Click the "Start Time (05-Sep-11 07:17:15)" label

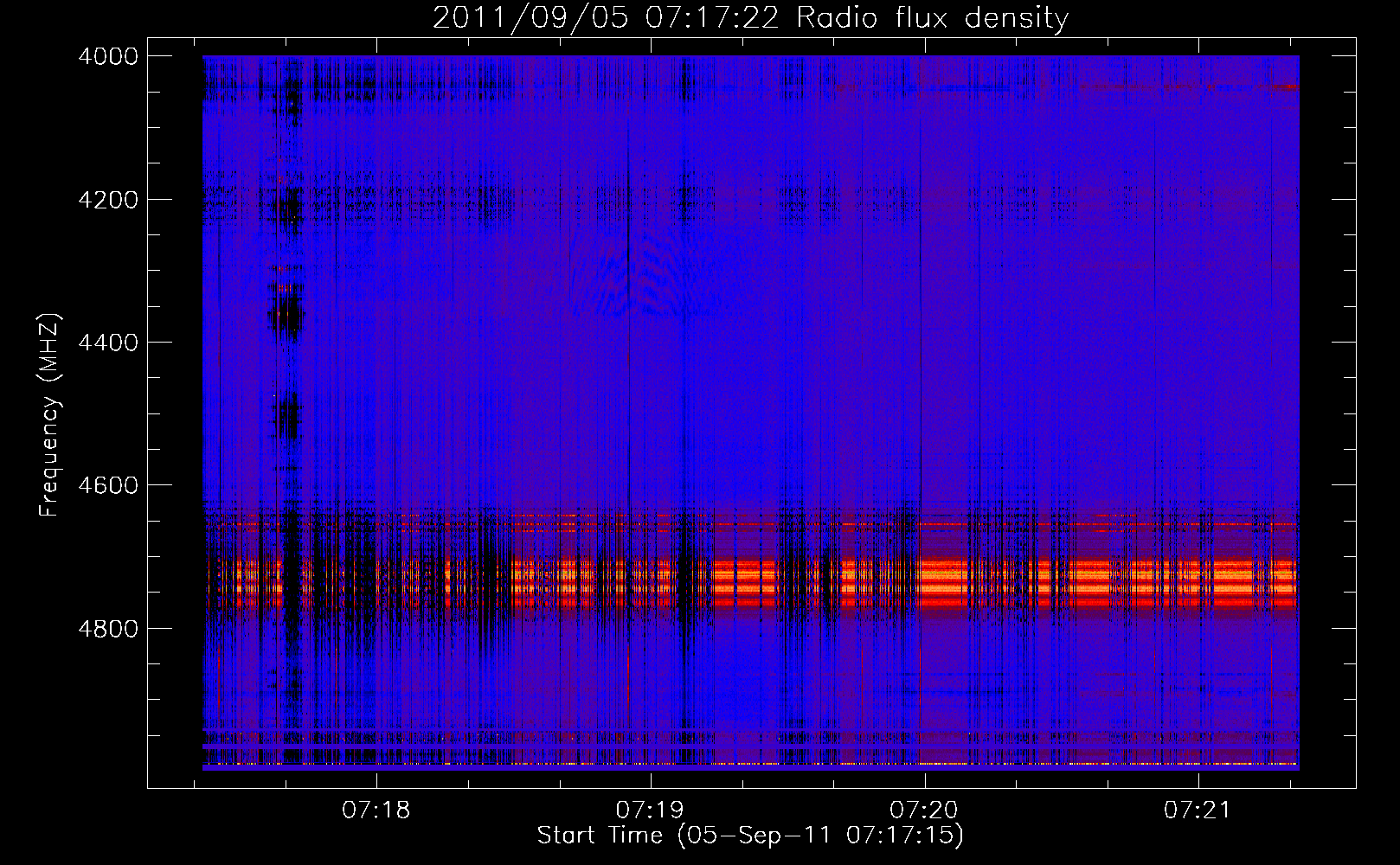click(x=750, y=836)
